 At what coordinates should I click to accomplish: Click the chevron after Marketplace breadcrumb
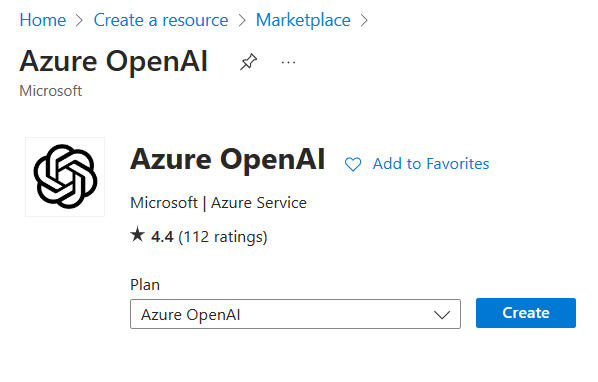(x=364, y=21)
